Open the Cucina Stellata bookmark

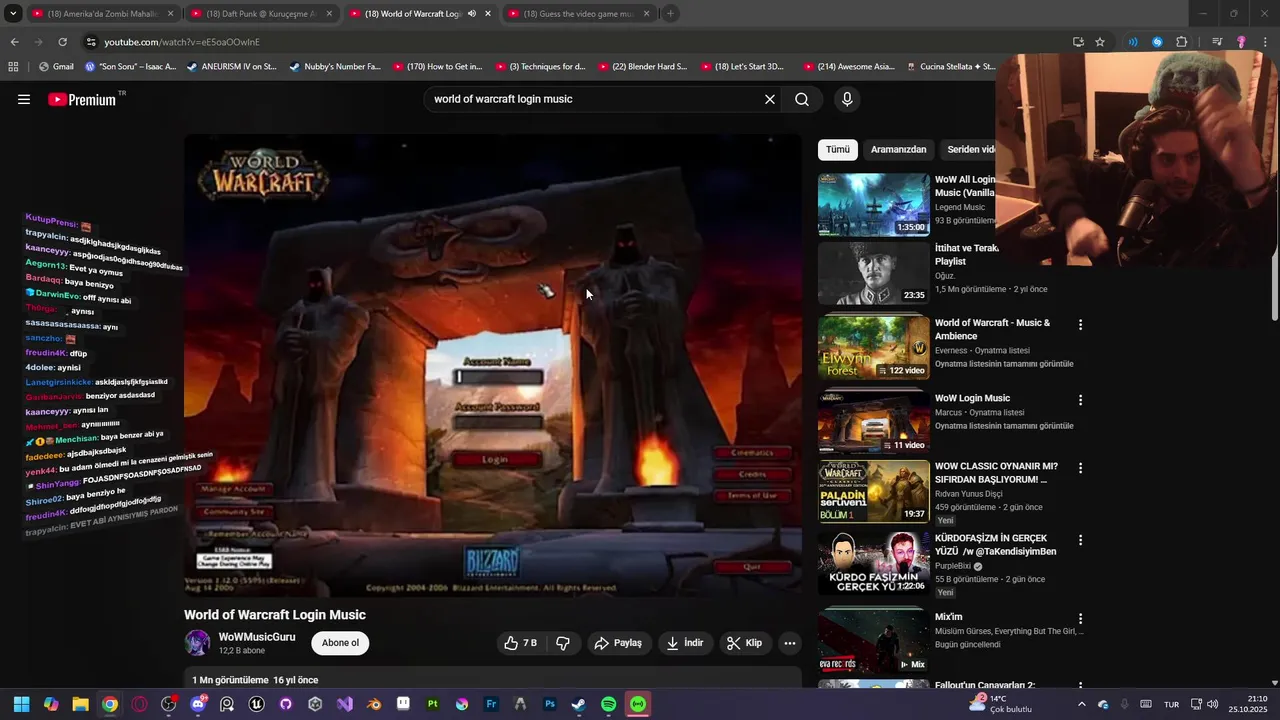(x=951, y=67)
